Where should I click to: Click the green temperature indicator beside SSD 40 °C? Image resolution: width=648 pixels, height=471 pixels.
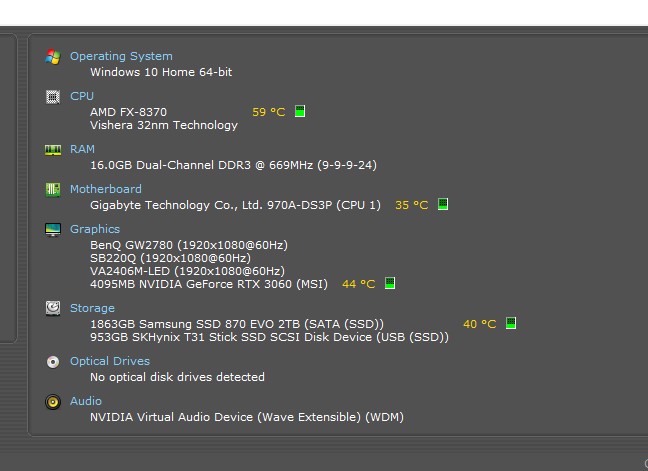coord(511,323)
